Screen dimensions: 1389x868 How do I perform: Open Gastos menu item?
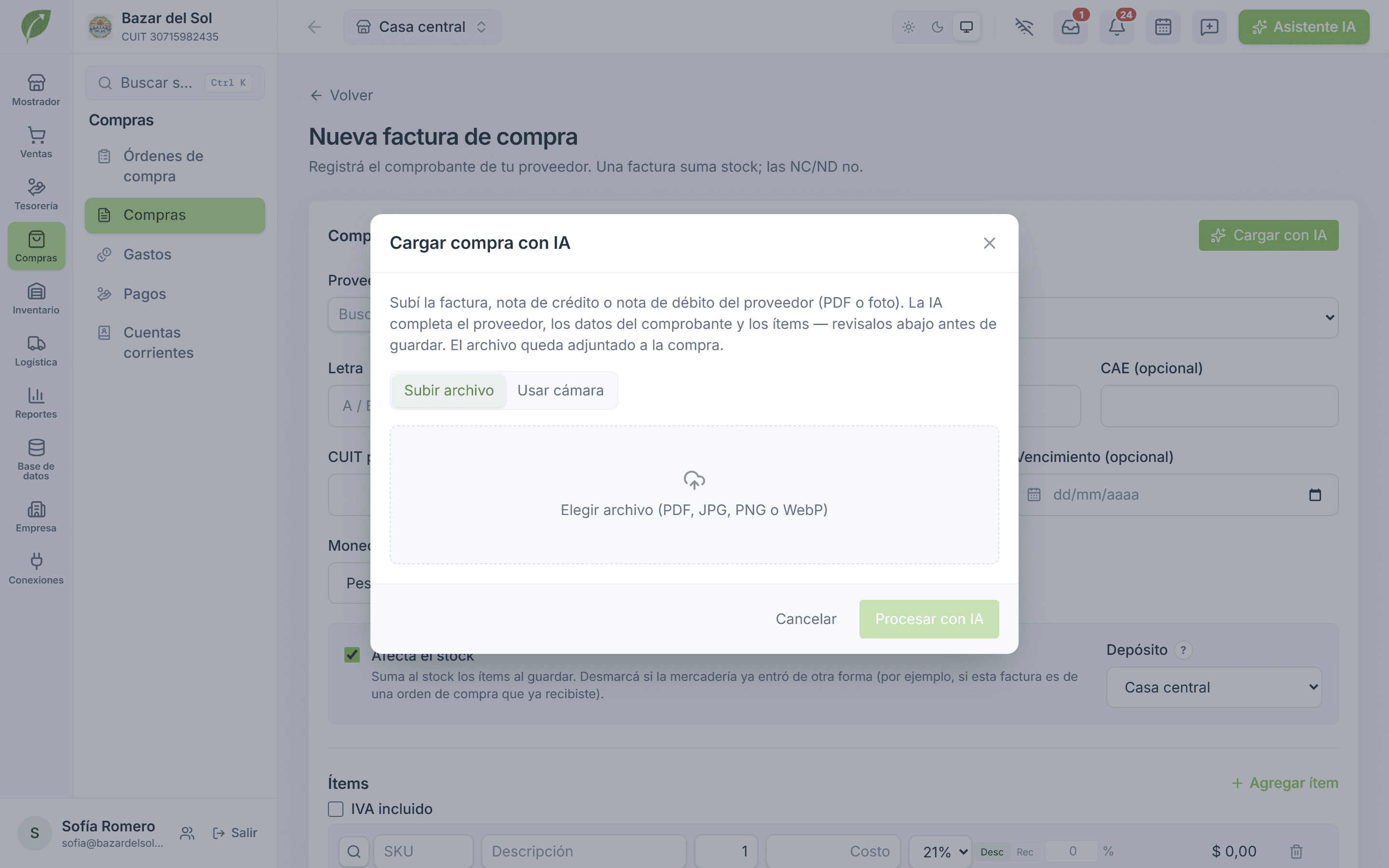point(175,254)
